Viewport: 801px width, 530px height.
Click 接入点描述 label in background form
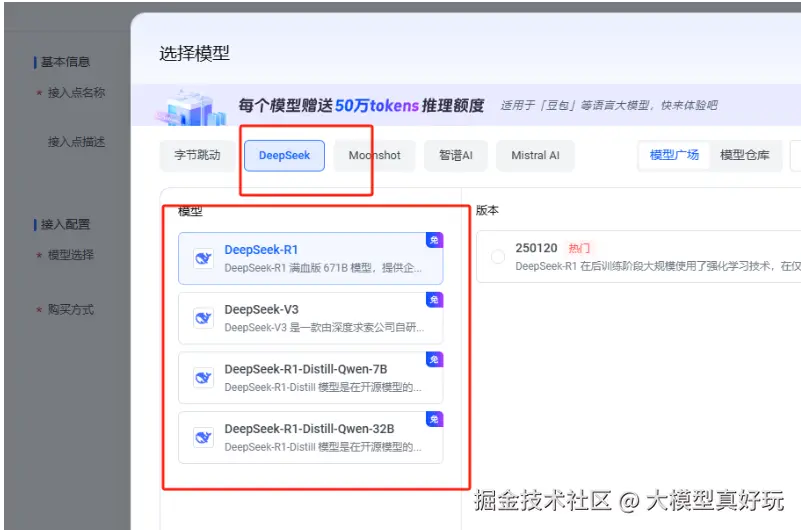[x=76, y=142]
